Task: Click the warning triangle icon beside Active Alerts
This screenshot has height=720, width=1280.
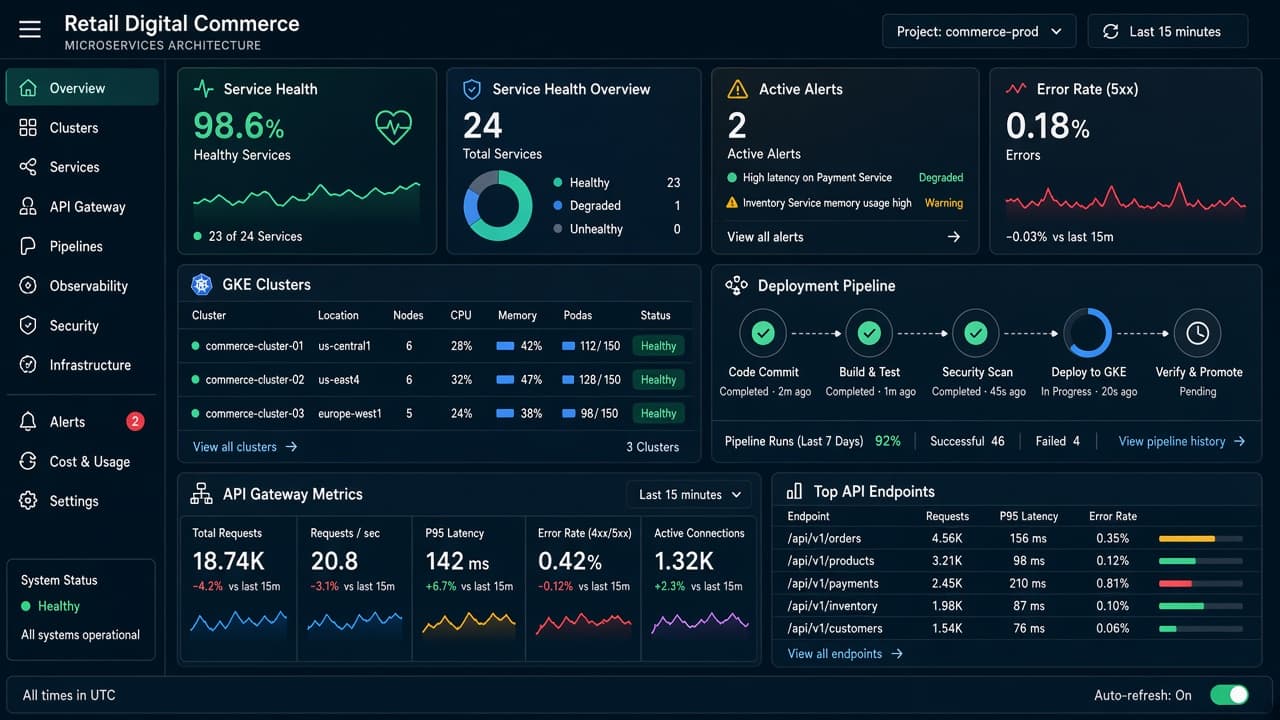Action: coord(737,89)
